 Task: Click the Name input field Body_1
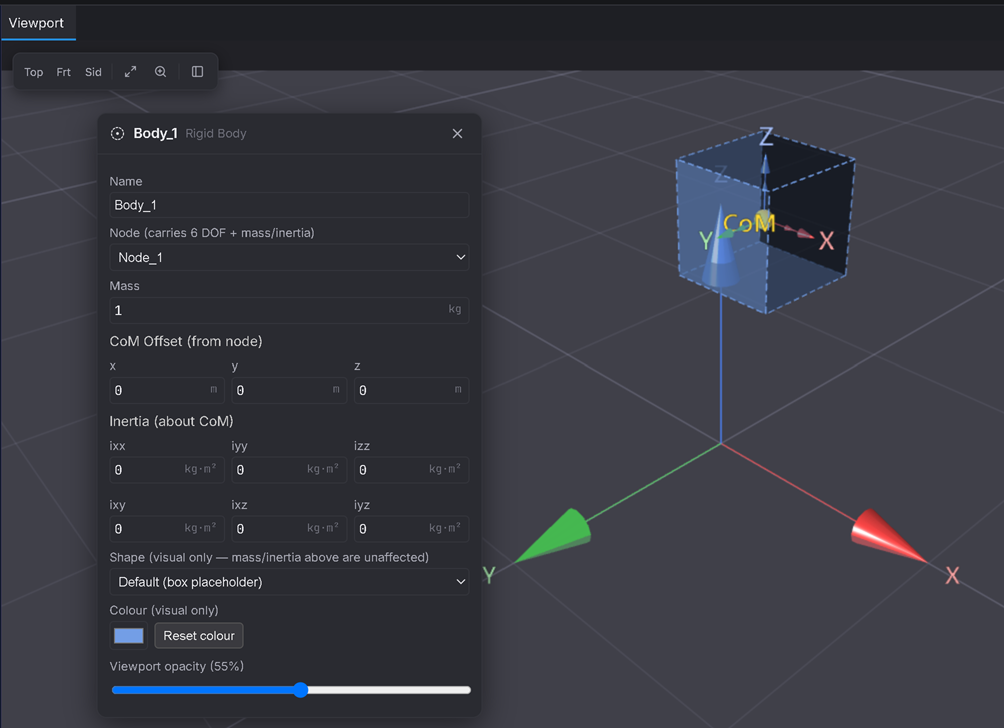pos(289,205)
